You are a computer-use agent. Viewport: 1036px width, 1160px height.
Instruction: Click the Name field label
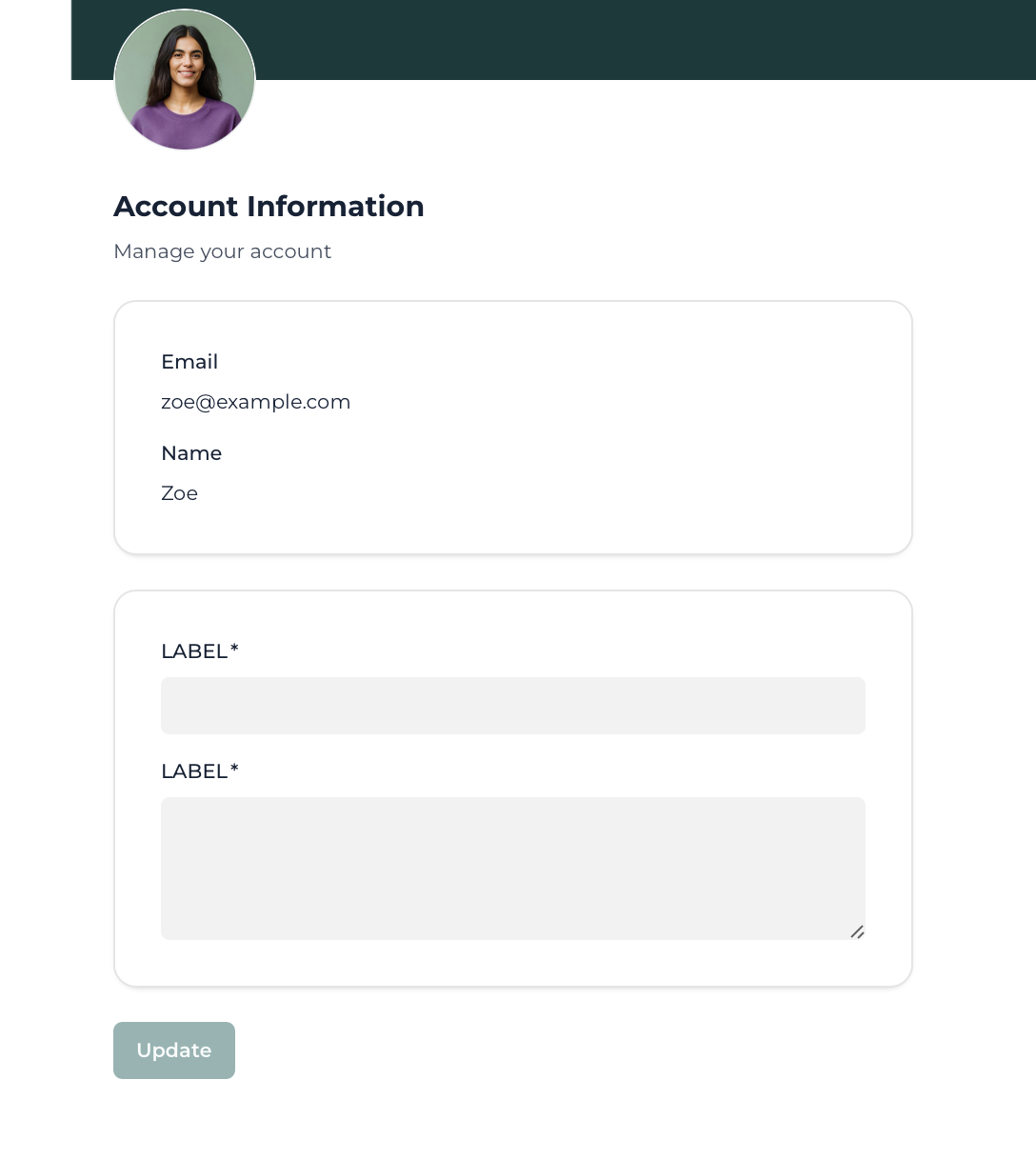click(191, 453)
